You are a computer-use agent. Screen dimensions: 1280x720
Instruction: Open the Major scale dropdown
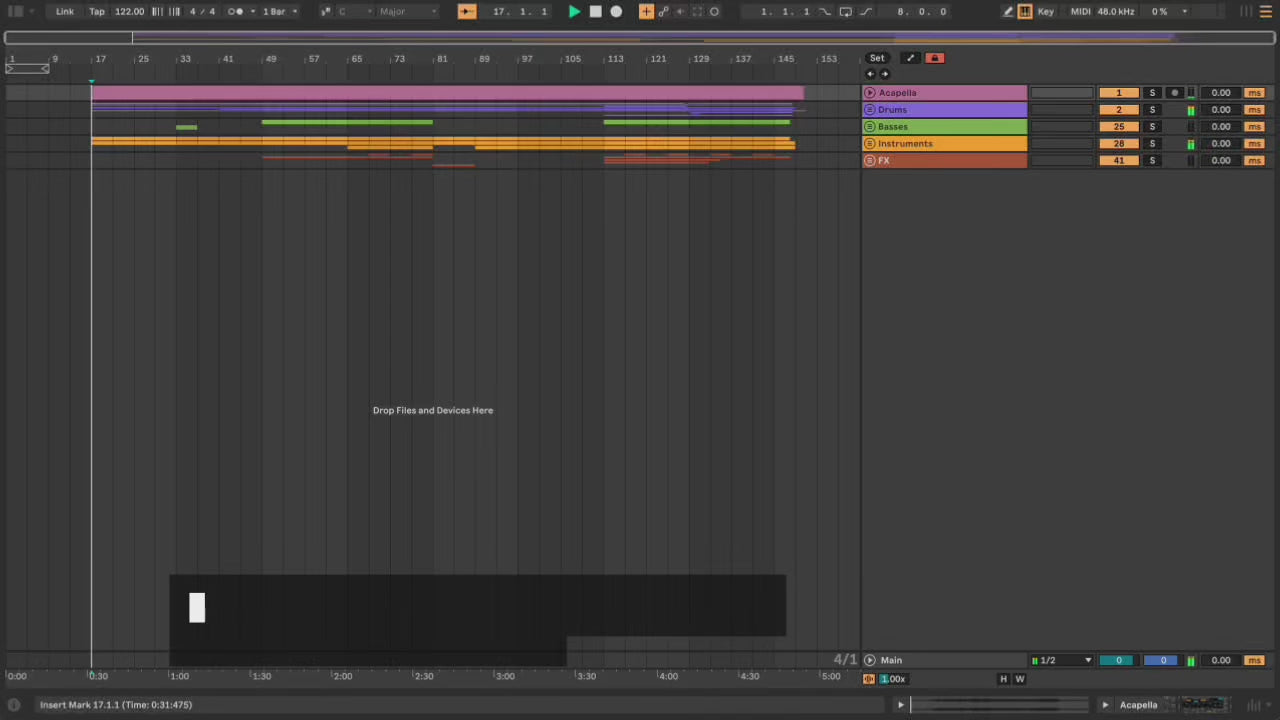point(407,11)
